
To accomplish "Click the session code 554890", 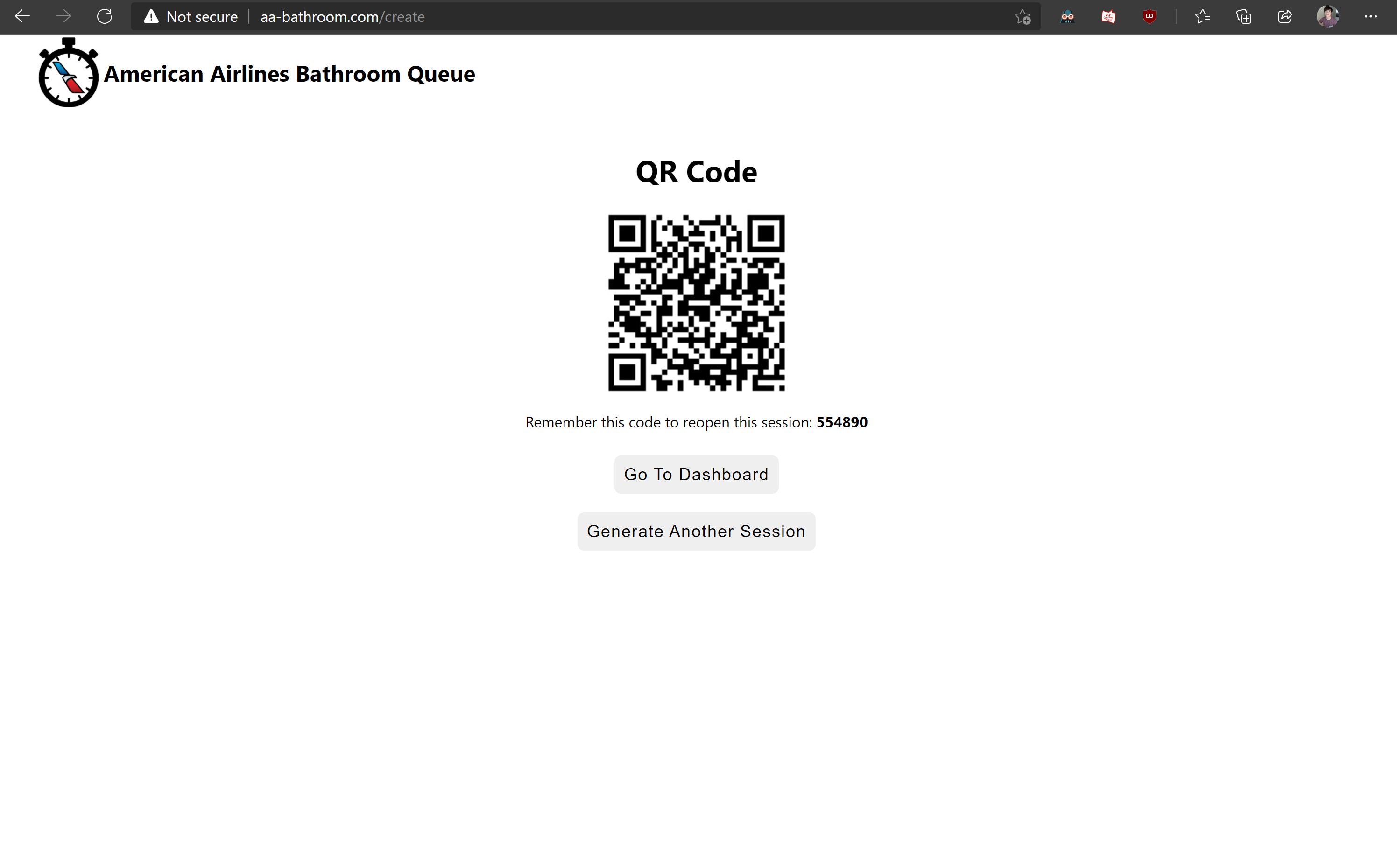I will [842, 422].
